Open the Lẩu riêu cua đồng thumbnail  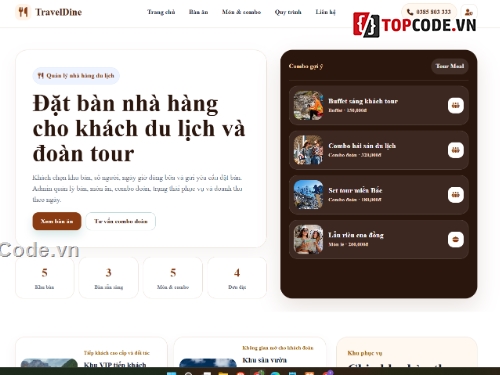point(308,239)
